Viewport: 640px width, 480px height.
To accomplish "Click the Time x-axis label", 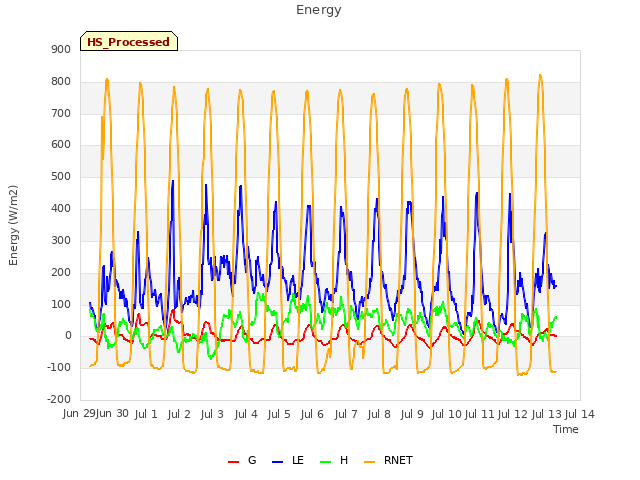I will pyautogui.click(x=566, y=429).
